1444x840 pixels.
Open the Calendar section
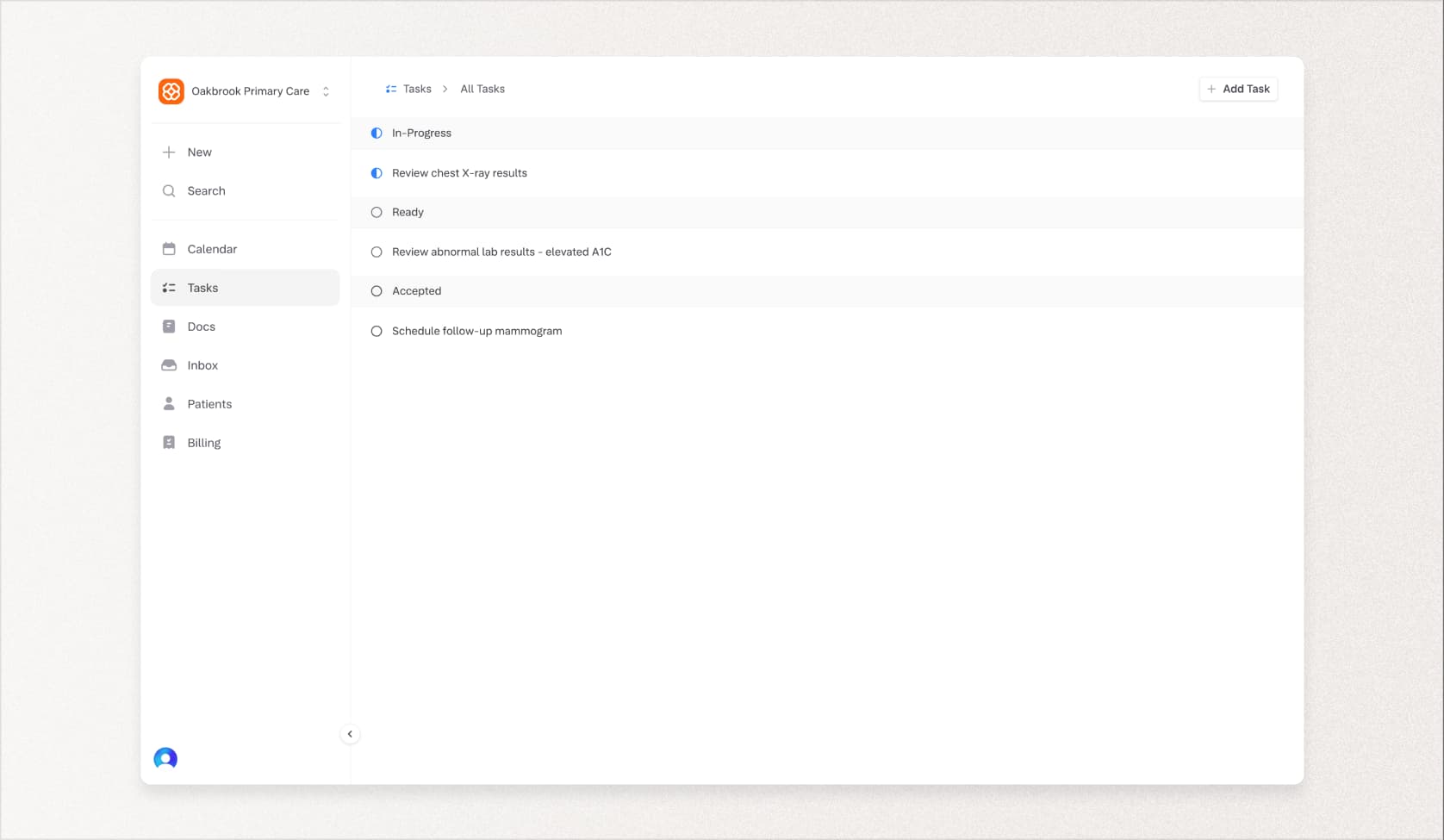[211, 249]
